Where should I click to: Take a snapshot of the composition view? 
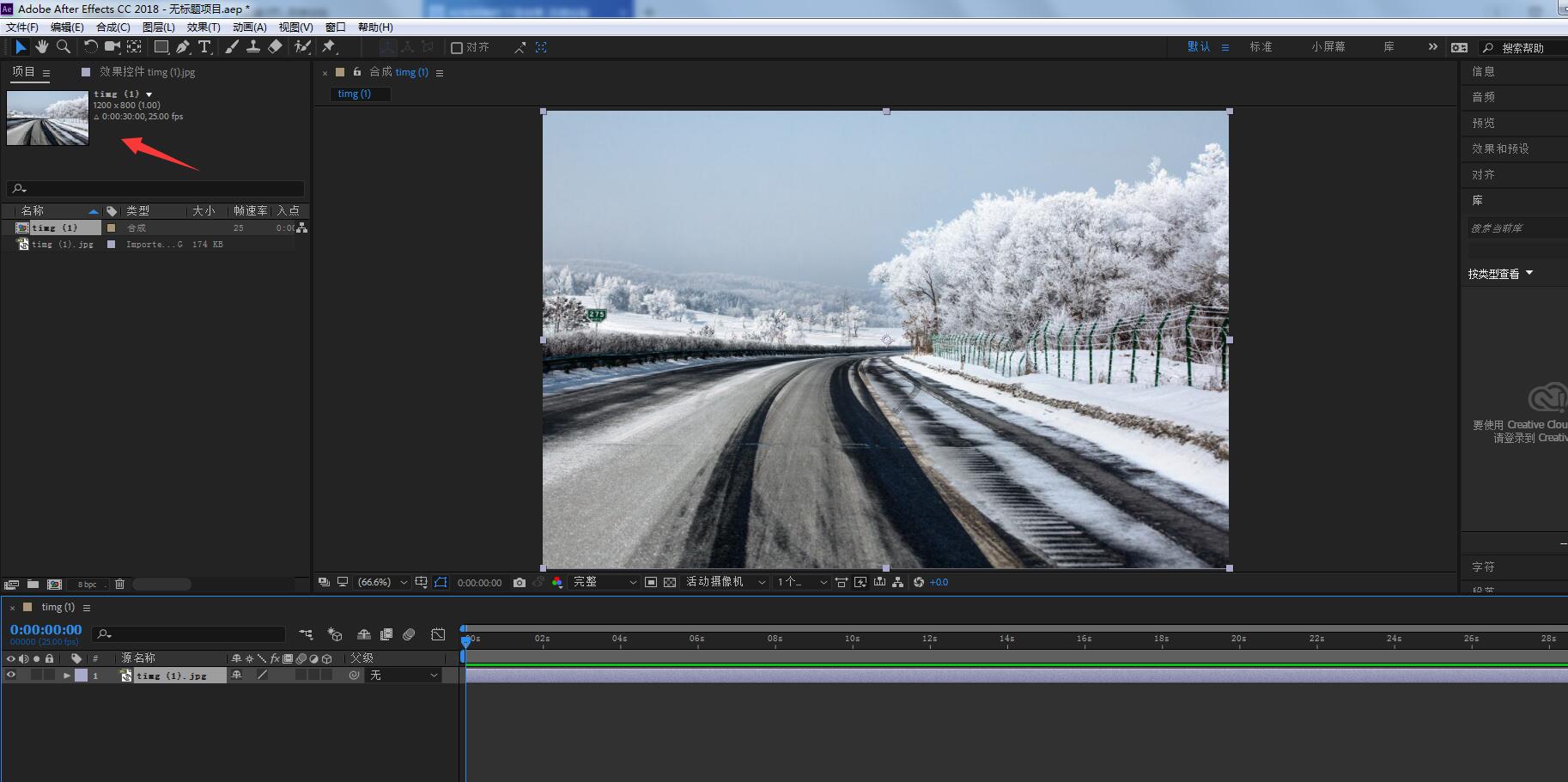520,582
